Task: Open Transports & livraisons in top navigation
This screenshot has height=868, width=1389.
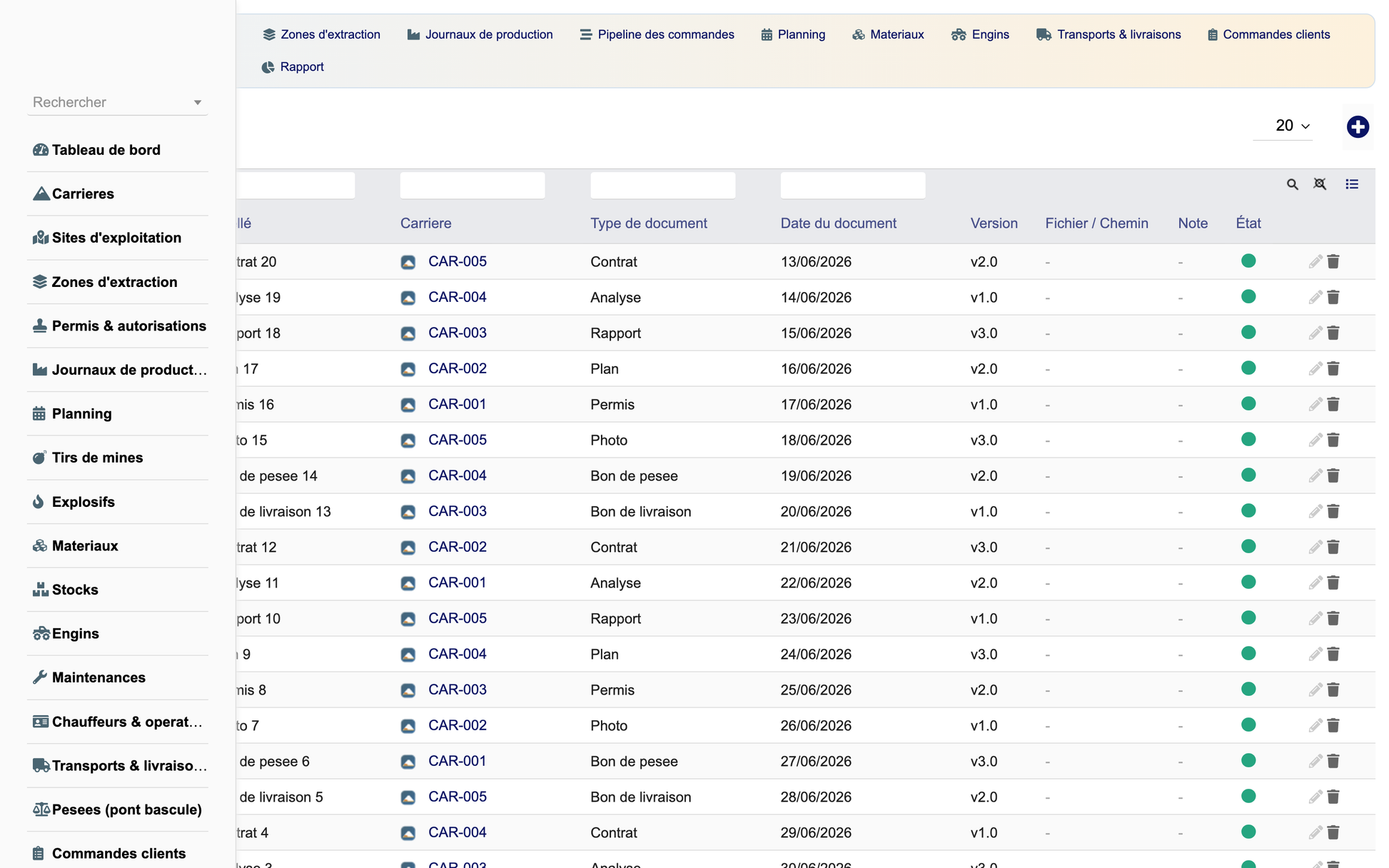Action: (1108, 34)
